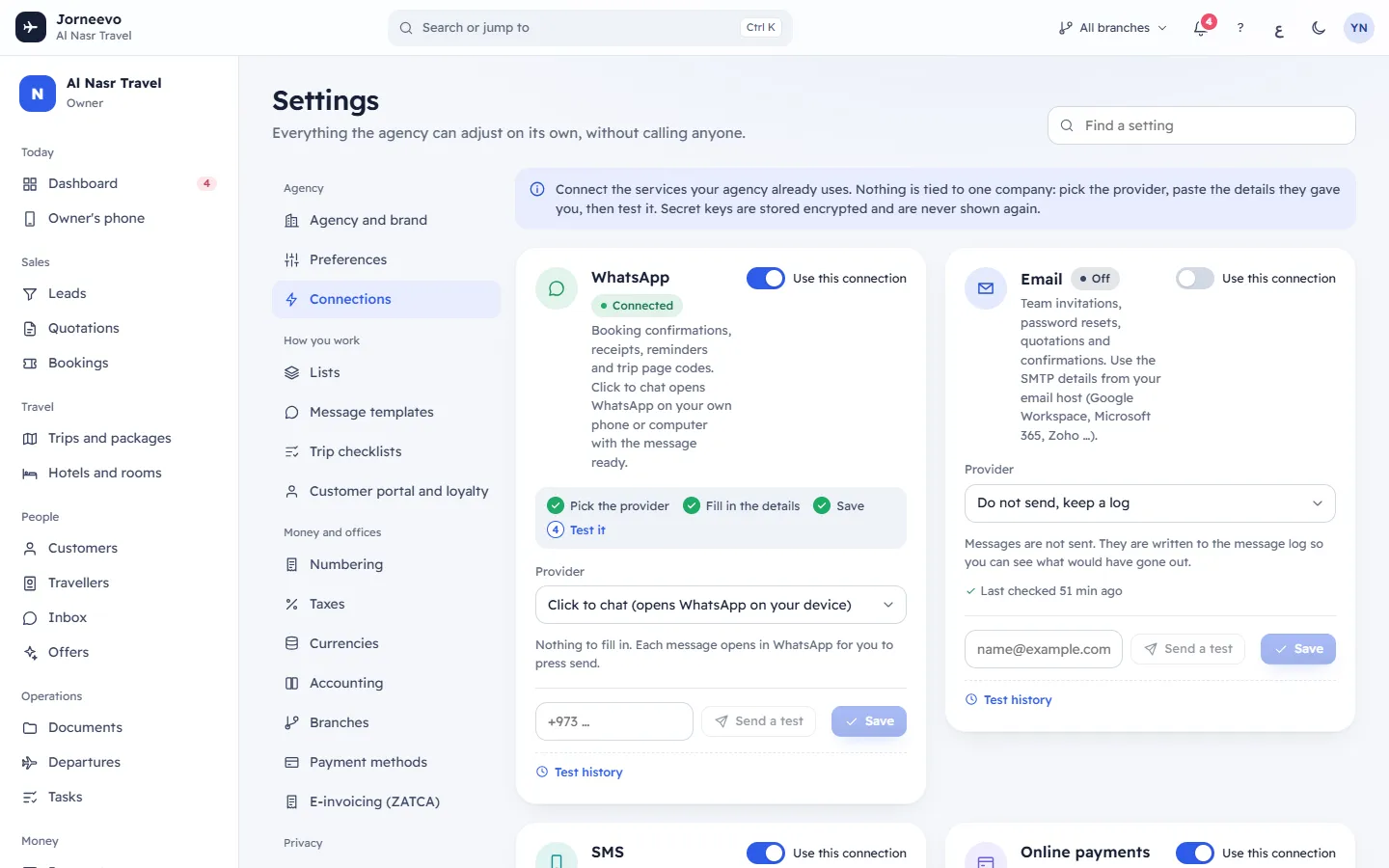Open the notifications bell icon
Viewport: 1389px width, 868px height.
[x=1201, y=28]
